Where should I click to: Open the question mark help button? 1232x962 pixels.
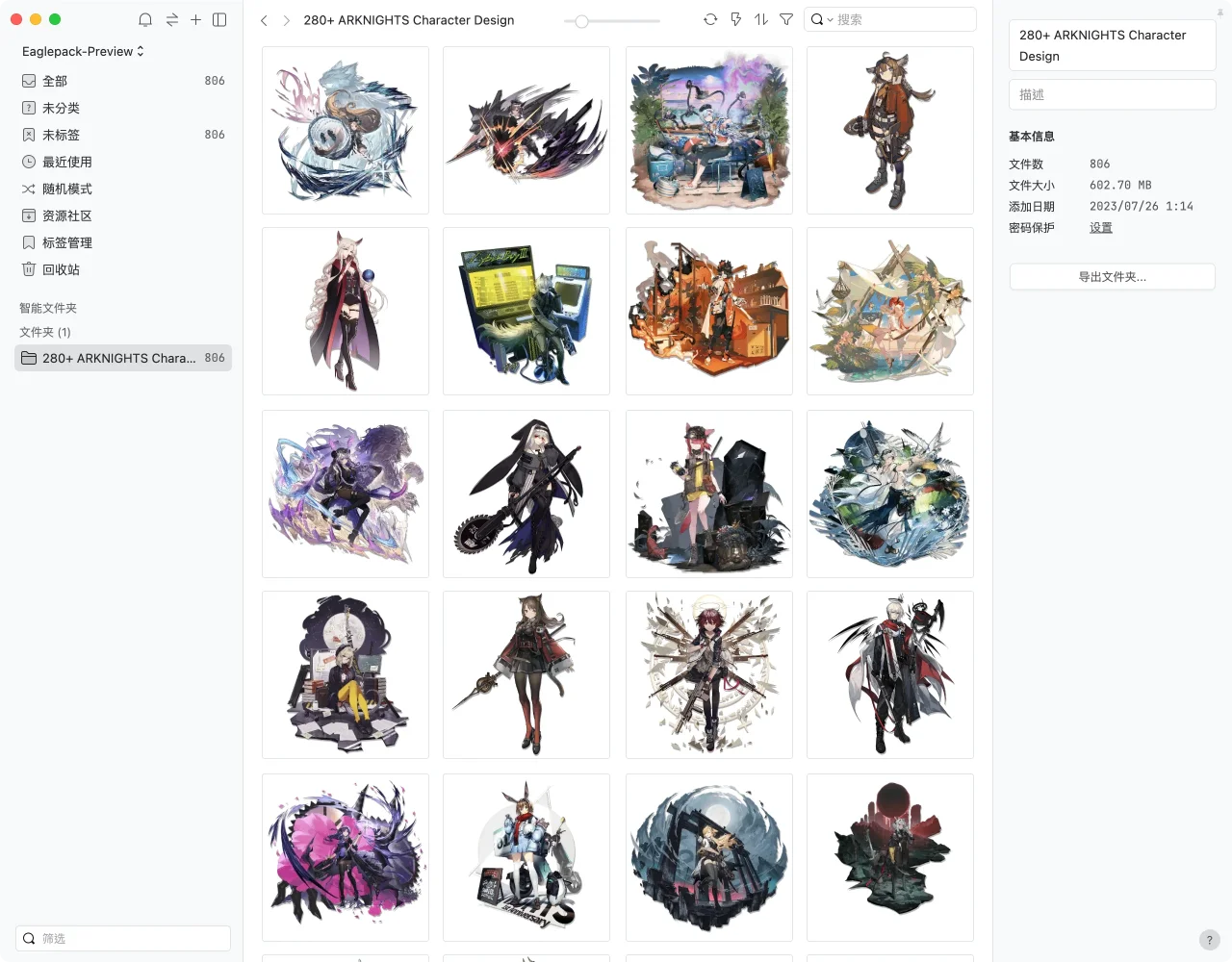[x=1210, y=940]
